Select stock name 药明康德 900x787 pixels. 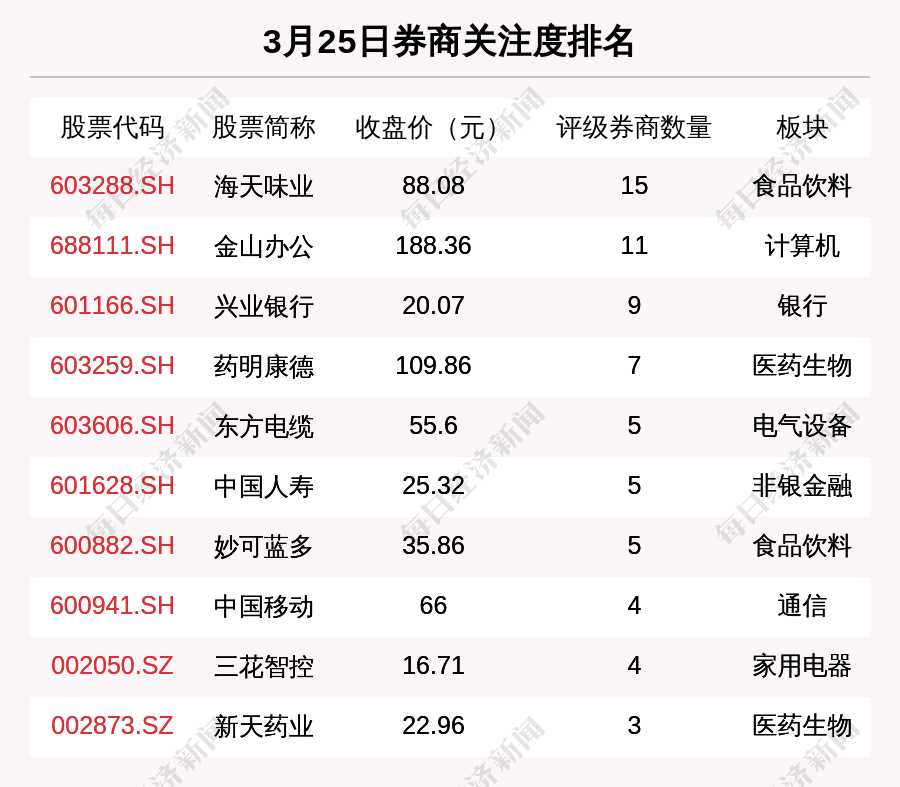[x=263, y=367]
